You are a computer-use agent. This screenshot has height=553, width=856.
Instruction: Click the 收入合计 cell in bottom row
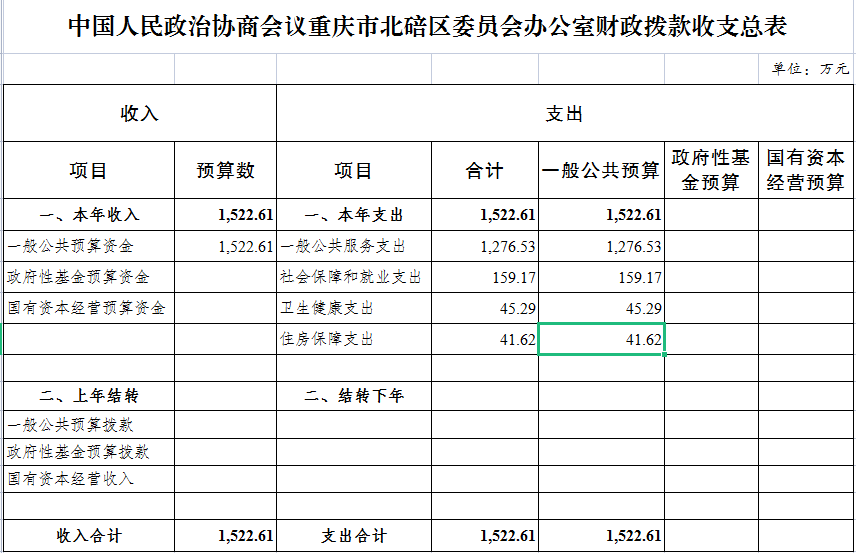89,536
